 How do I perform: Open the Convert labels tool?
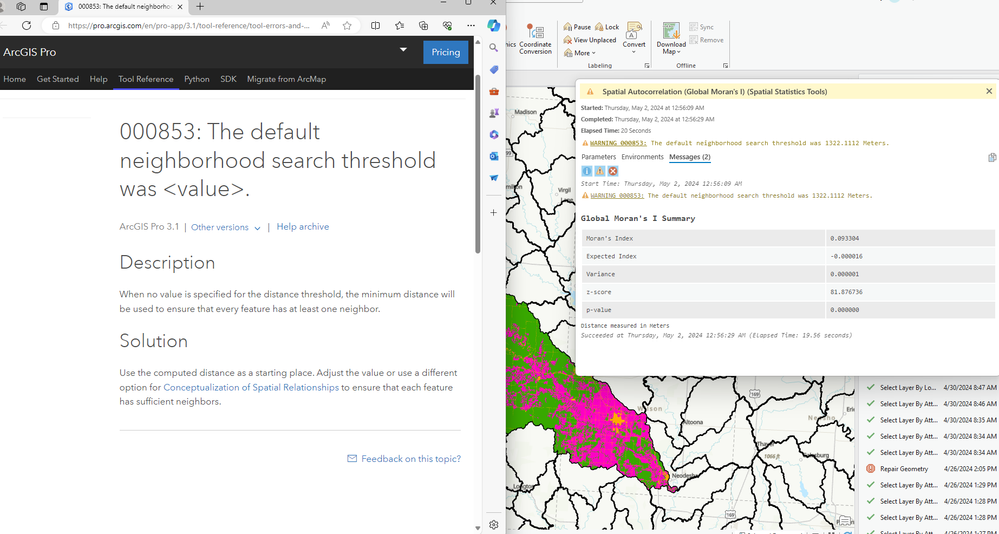(634, 36)
